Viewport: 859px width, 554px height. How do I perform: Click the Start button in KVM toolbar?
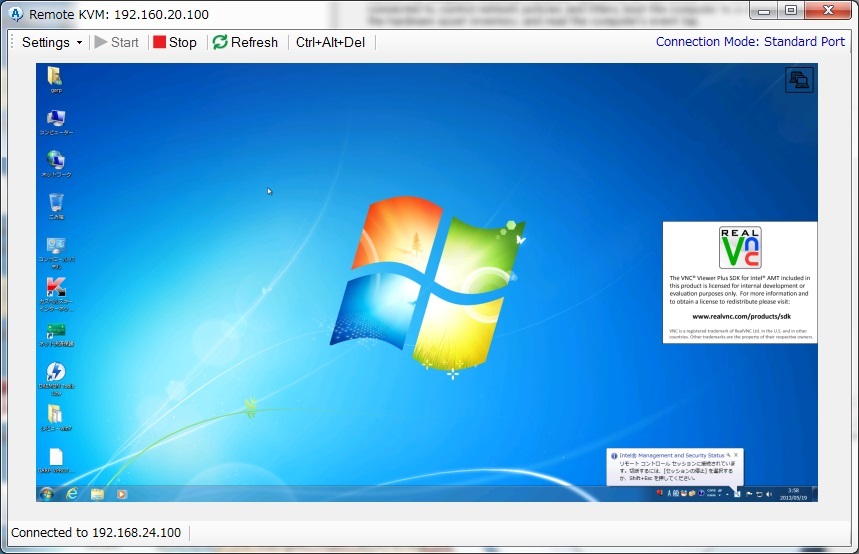[x=116, y=42]
